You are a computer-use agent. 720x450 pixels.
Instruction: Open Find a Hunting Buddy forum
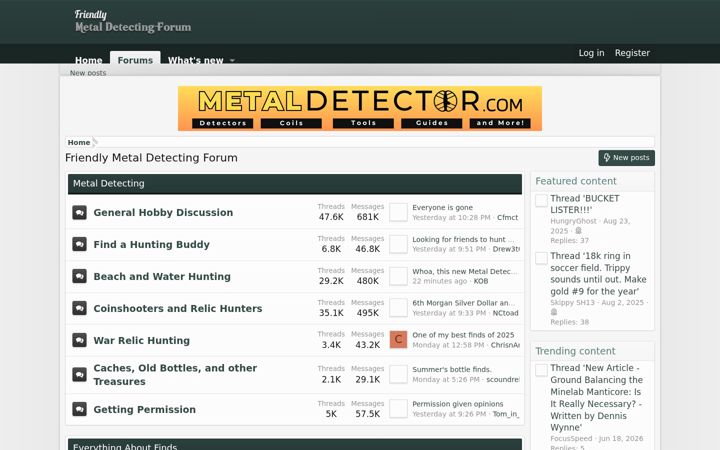point(152,244)
